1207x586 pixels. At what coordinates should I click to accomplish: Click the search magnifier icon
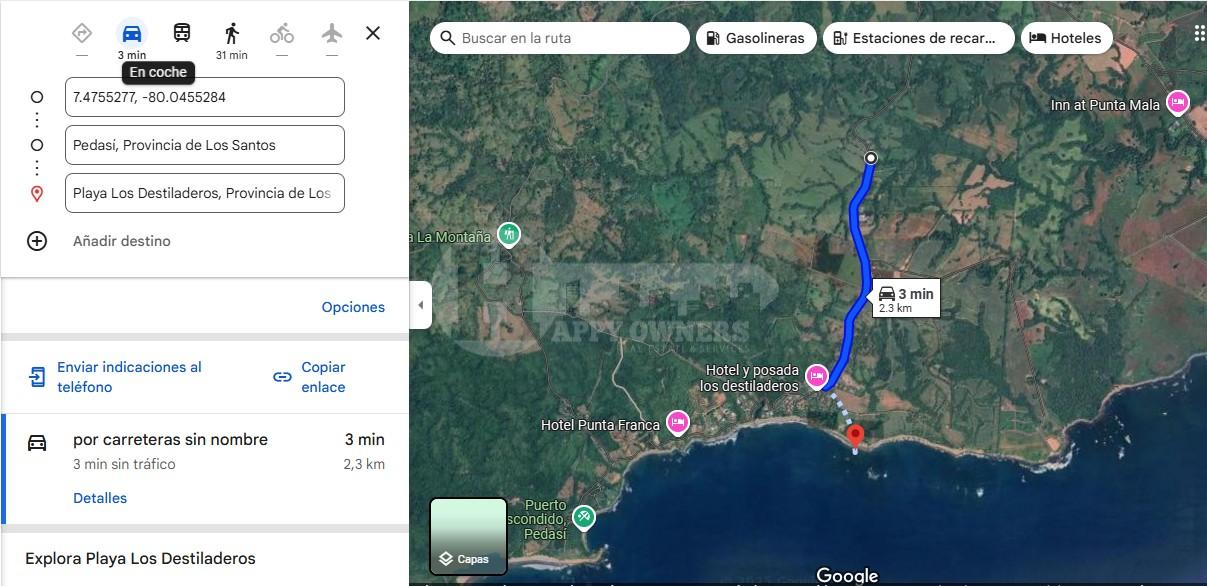(x=446, y=38)
